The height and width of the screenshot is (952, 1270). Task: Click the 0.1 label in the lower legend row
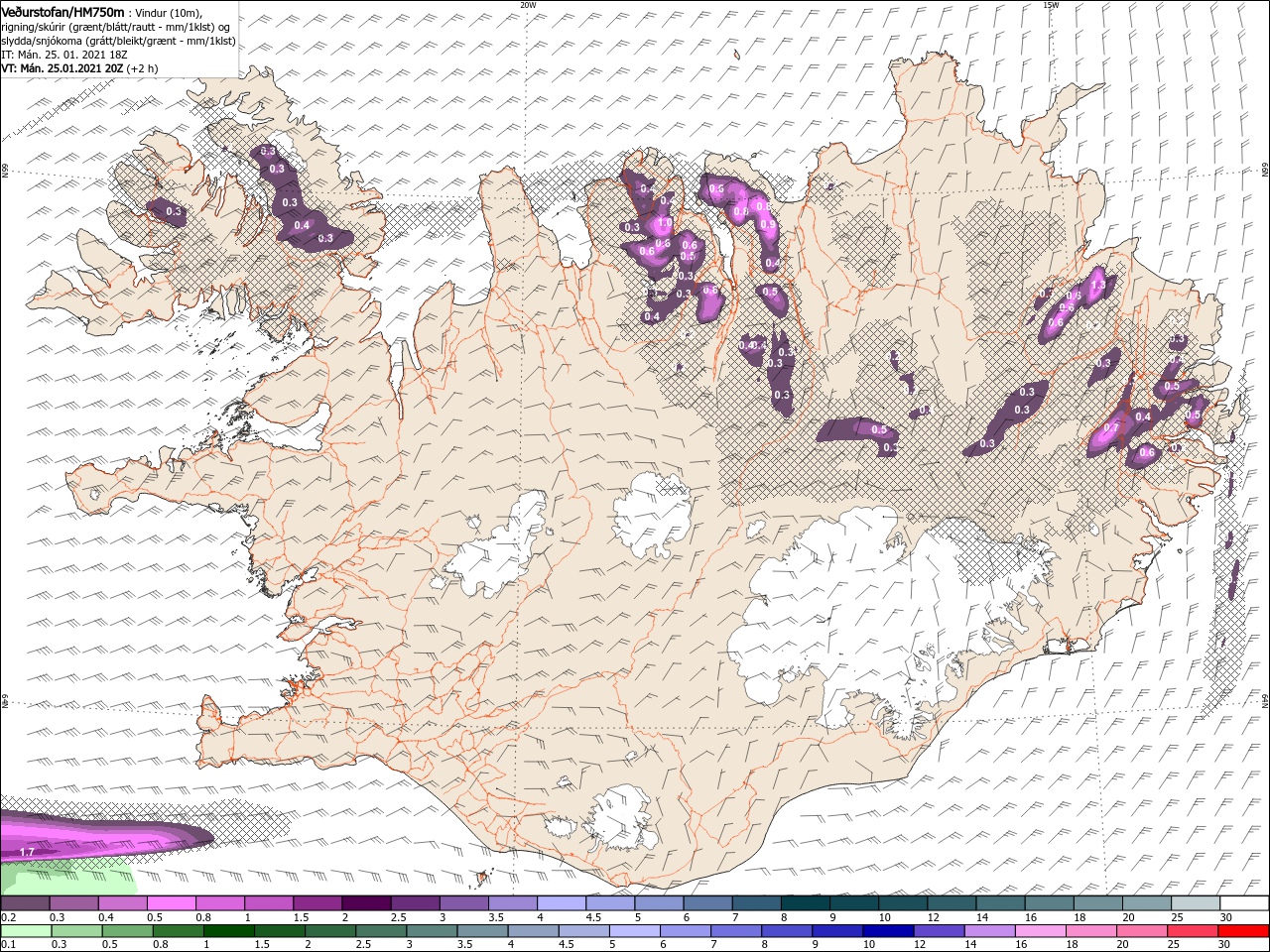pyautogui.click(x=9, y=945)
